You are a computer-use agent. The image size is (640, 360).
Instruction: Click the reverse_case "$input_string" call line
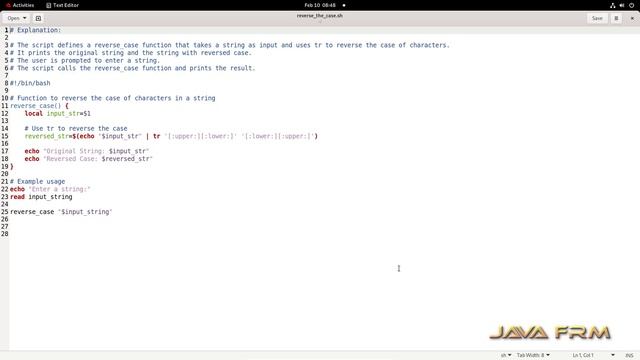(61, 212)
